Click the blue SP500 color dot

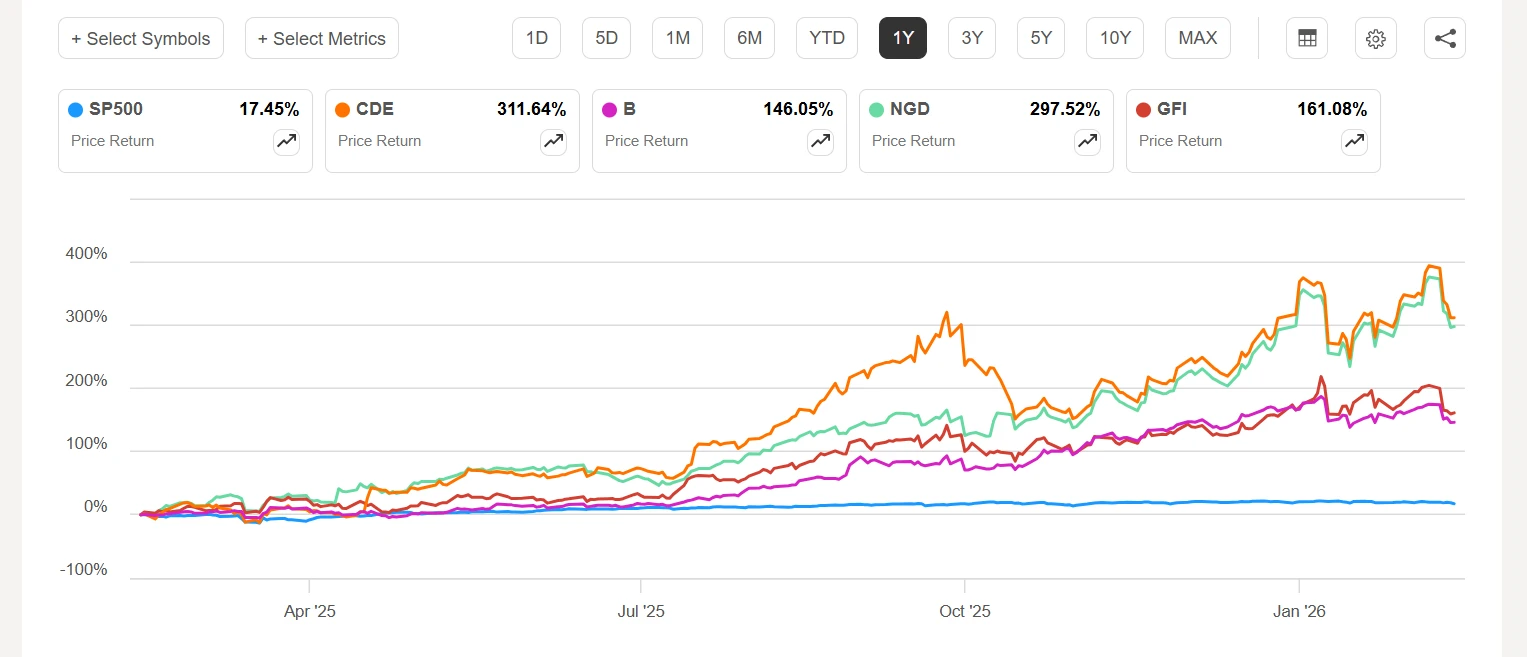[x=75, y=110]
